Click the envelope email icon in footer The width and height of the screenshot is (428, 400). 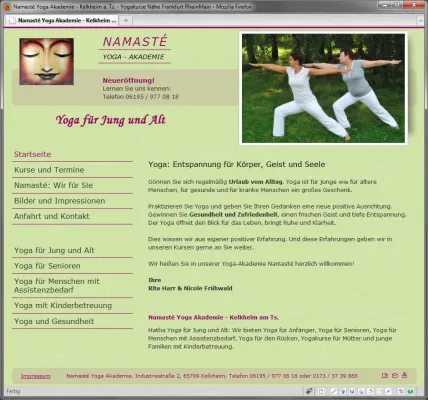point(395,376)
